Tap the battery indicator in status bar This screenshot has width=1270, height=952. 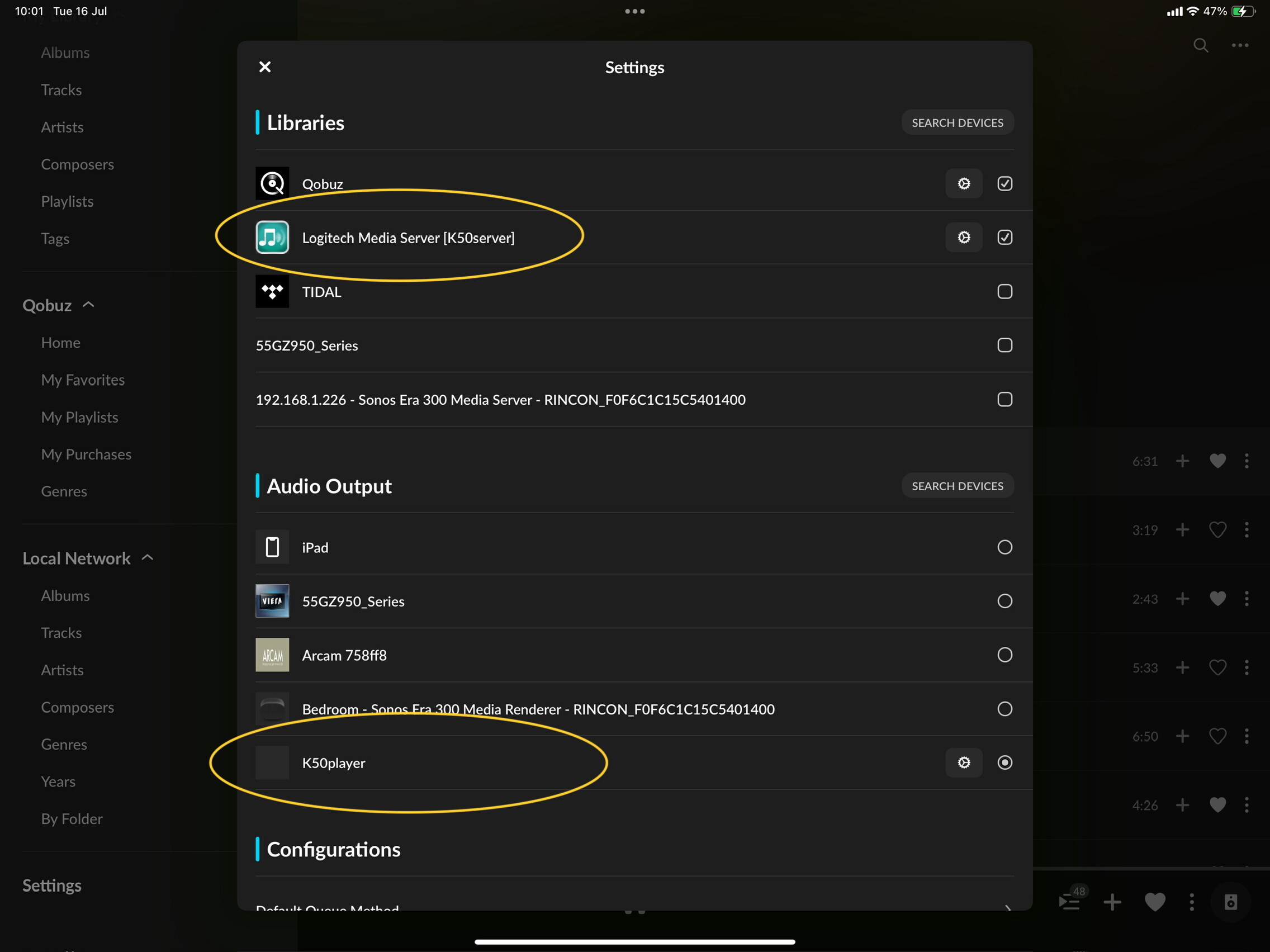(x=1244, y=12)
